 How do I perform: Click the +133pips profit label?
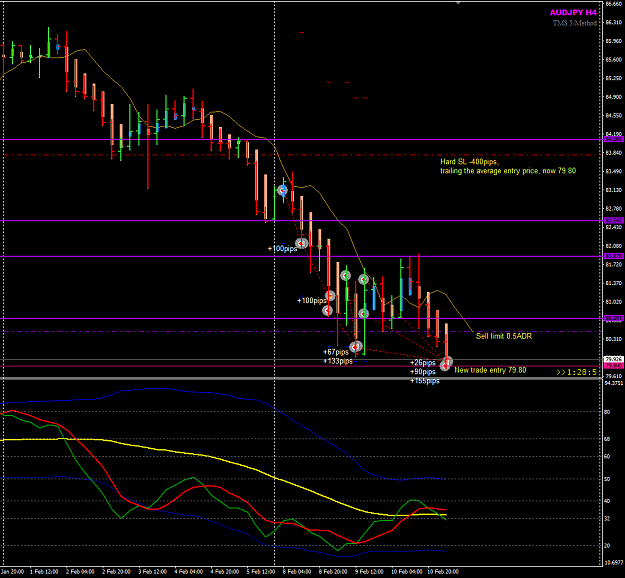coord(338,361)
